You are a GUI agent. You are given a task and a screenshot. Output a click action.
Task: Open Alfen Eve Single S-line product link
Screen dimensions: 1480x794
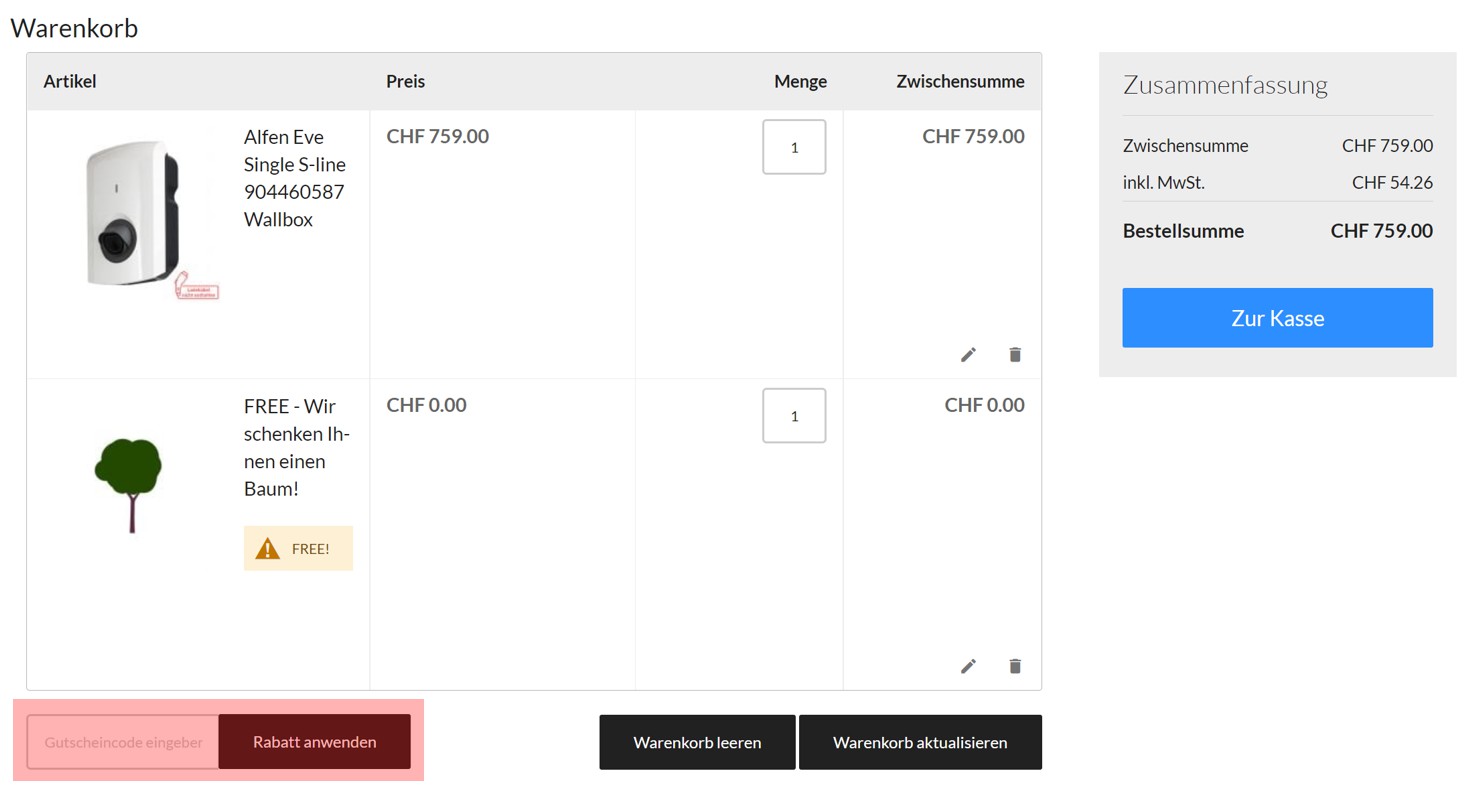[x=295, y=178]
